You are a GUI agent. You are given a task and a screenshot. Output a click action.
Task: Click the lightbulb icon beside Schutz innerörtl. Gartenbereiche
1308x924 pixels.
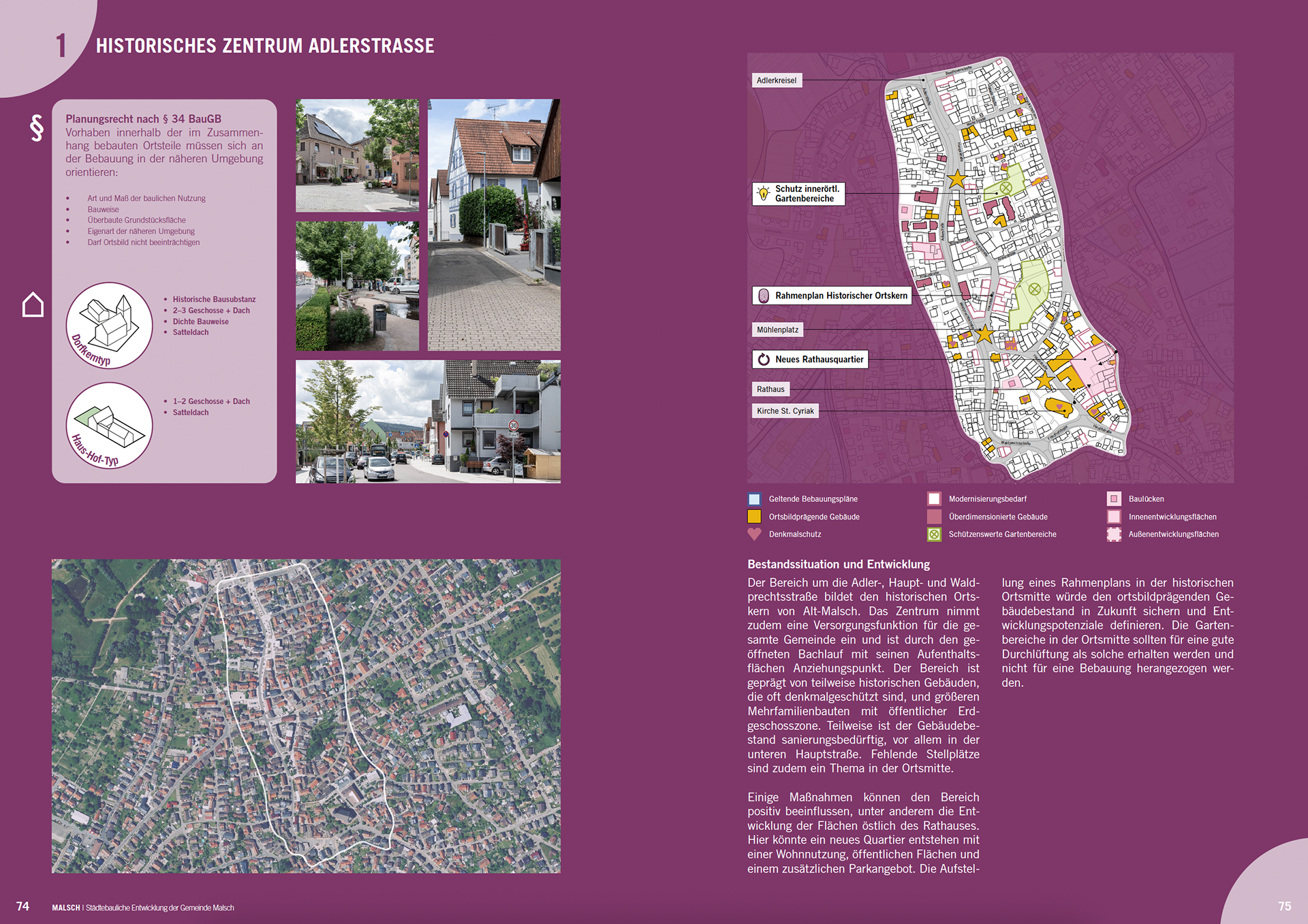point(764,193)
